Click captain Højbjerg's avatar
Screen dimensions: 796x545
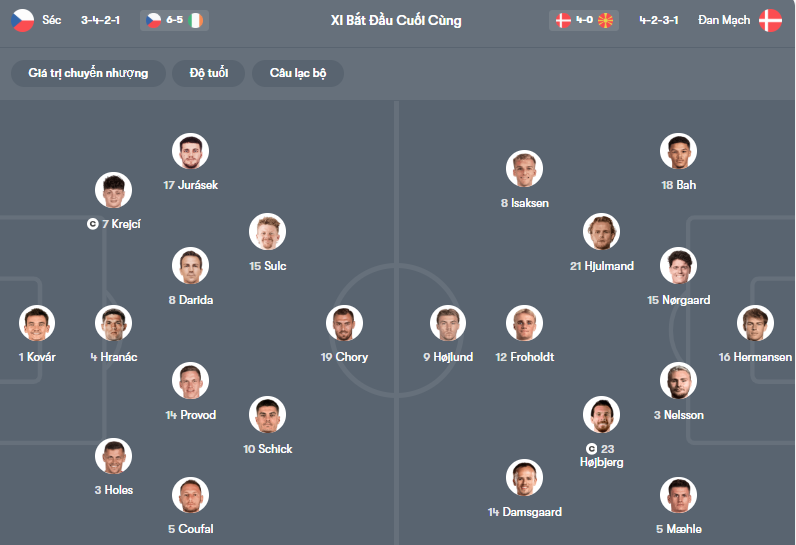tap(601, 415)
